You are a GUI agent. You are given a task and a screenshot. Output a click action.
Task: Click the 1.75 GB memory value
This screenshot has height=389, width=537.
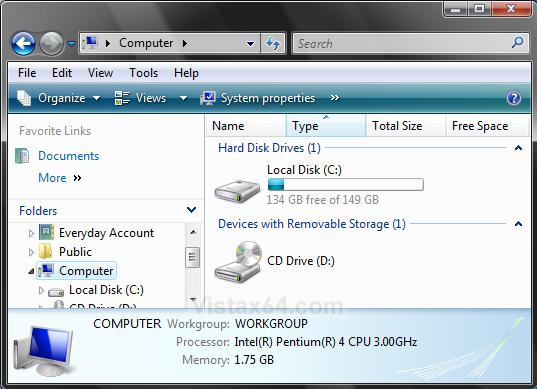tap(254, 360)
